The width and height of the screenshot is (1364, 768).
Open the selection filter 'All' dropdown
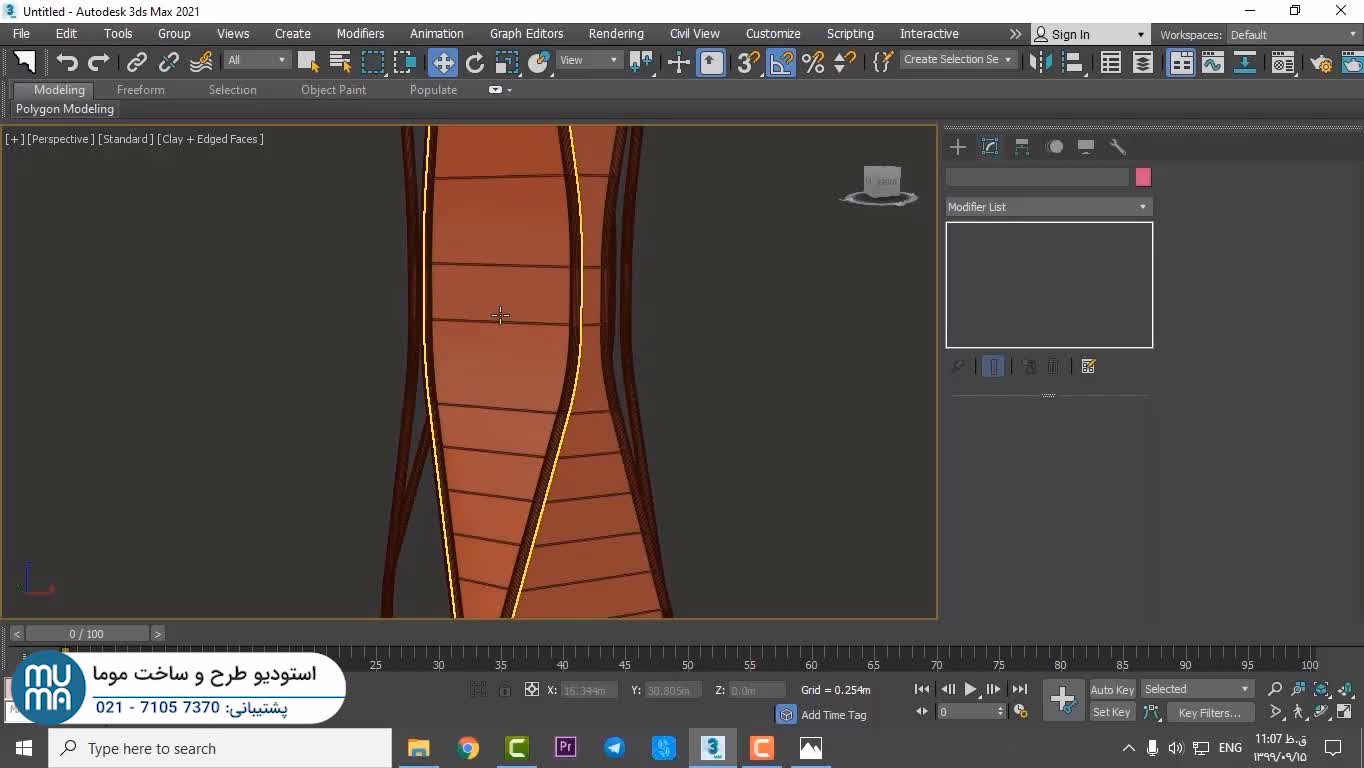[x=256, y=60]
